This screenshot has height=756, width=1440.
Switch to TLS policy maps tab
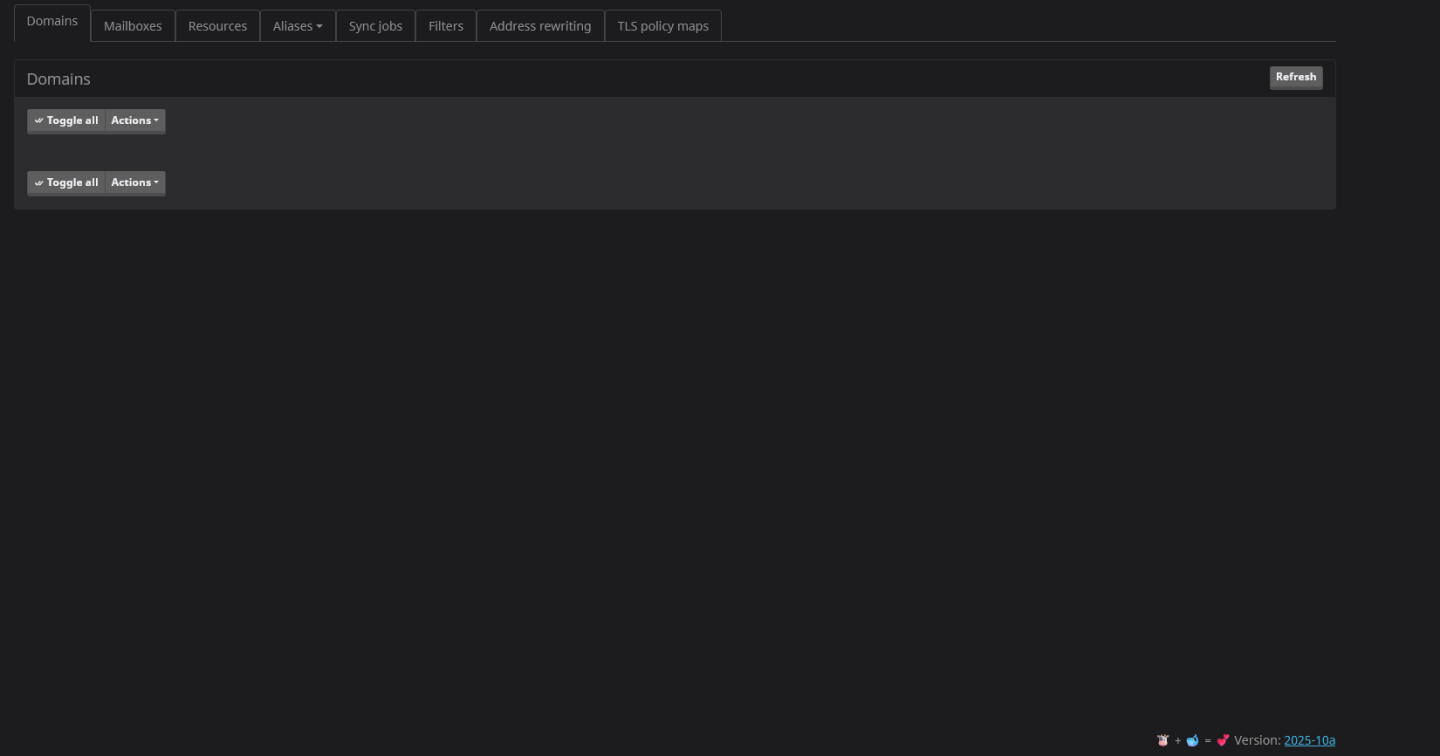point(662,26)
